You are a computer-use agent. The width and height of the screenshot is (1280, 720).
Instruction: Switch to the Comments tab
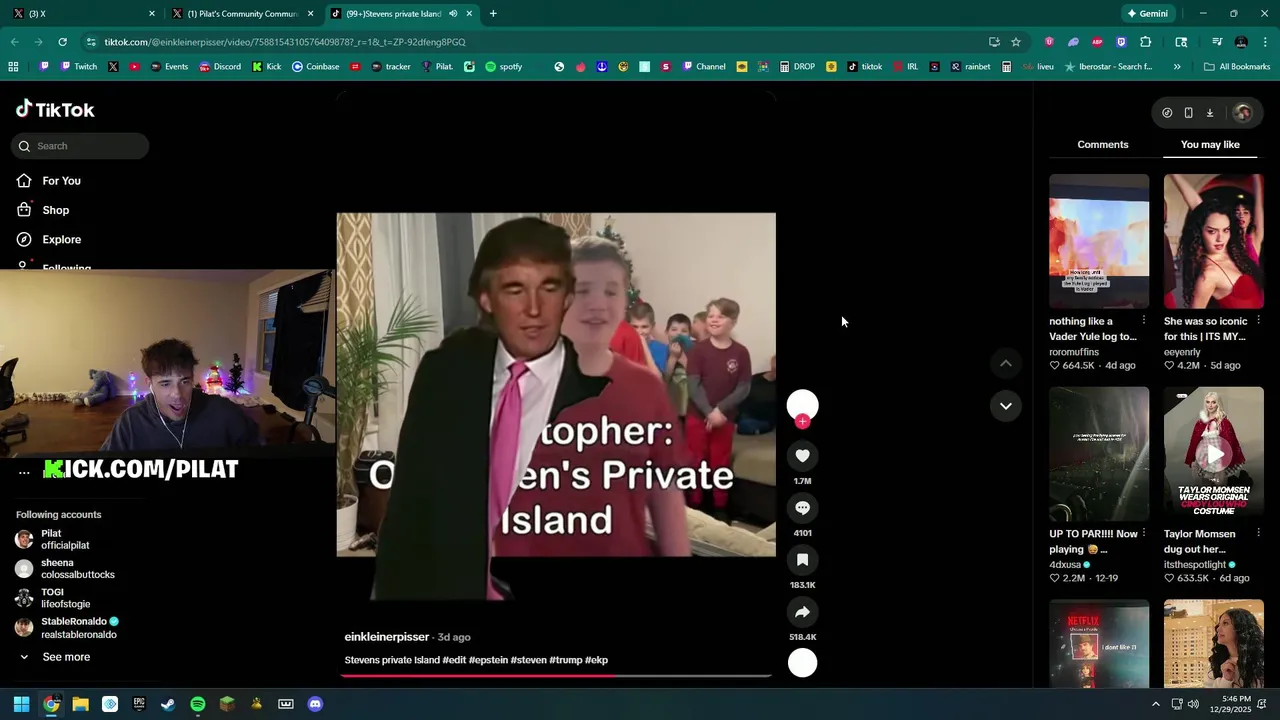coord(1103,145)
